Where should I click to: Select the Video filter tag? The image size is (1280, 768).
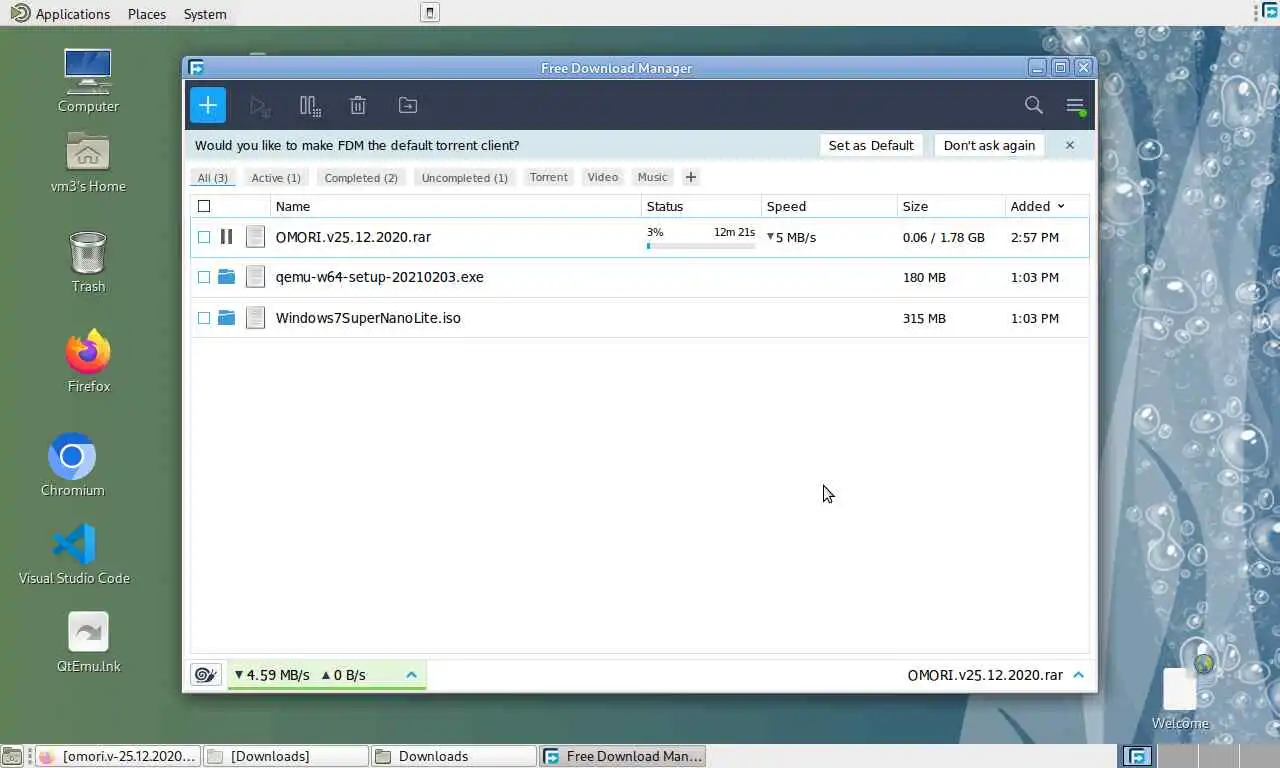point(603,177)
